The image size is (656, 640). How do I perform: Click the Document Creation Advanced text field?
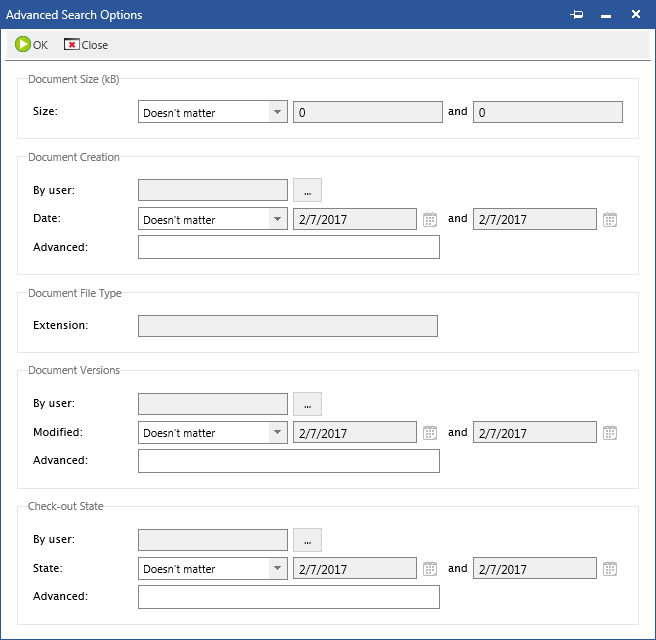(x=288, y=247)
